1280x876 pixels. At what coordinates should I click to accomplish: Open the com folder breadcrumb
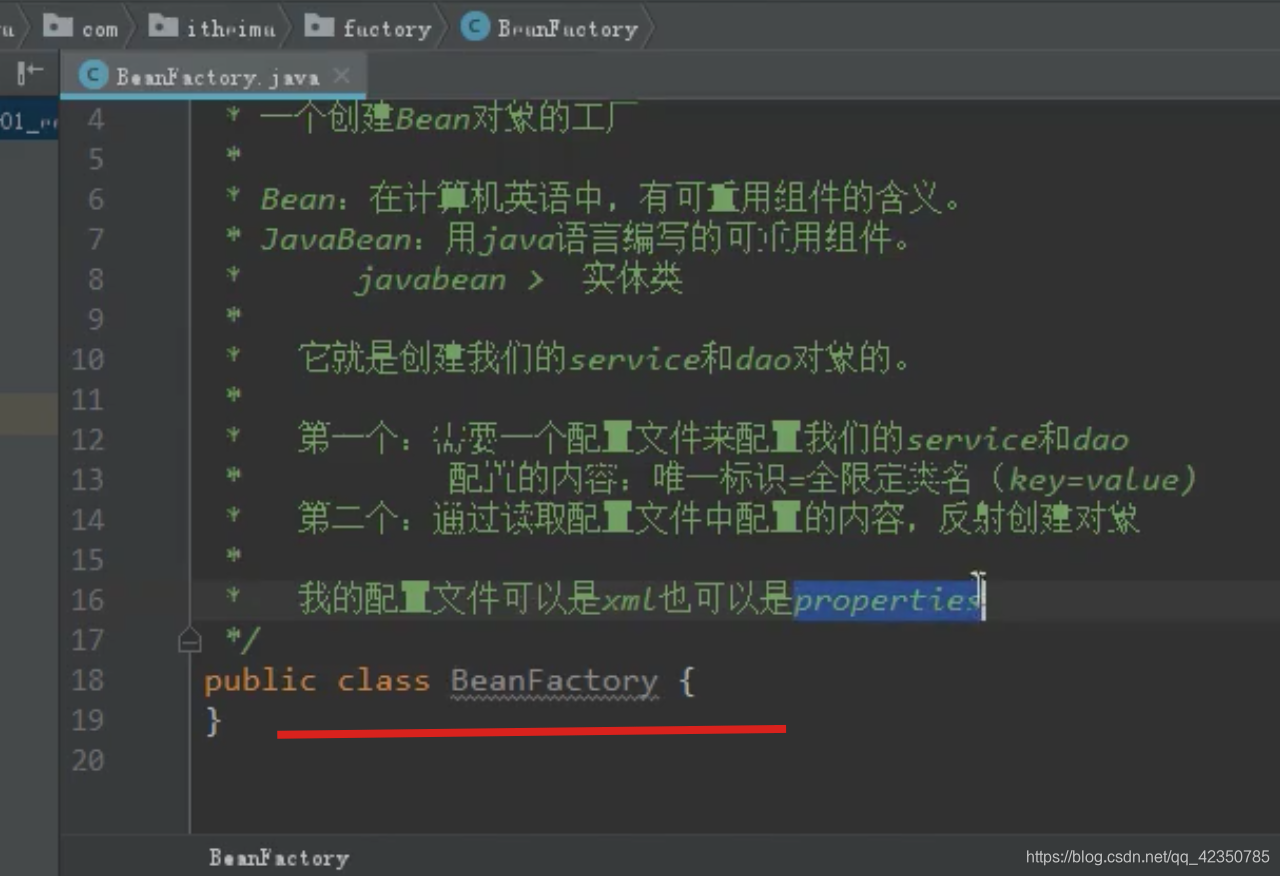tap(81, 28)
